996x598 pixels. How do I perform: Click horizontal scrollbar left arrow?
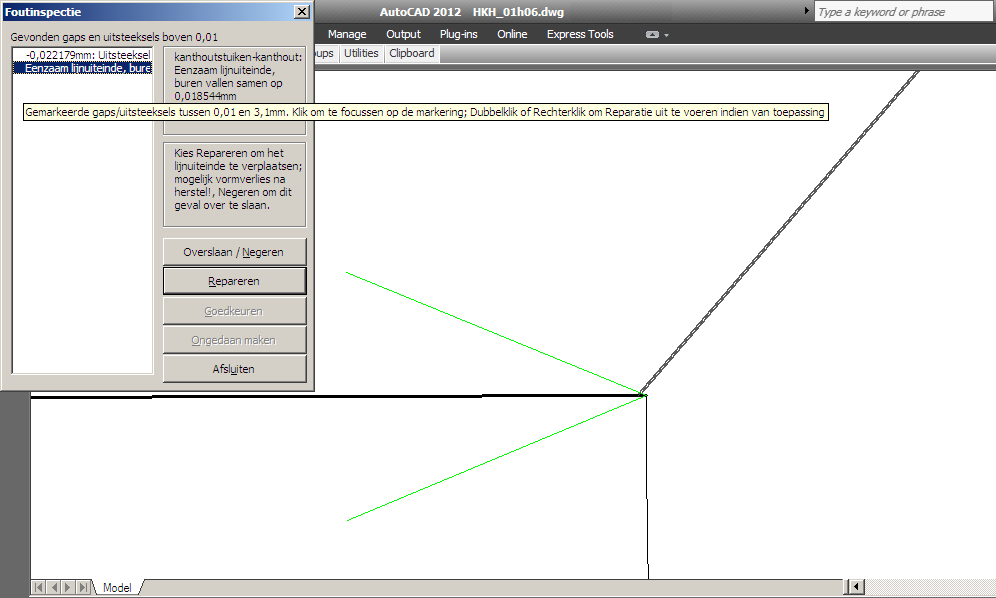[x=855, y=587]
